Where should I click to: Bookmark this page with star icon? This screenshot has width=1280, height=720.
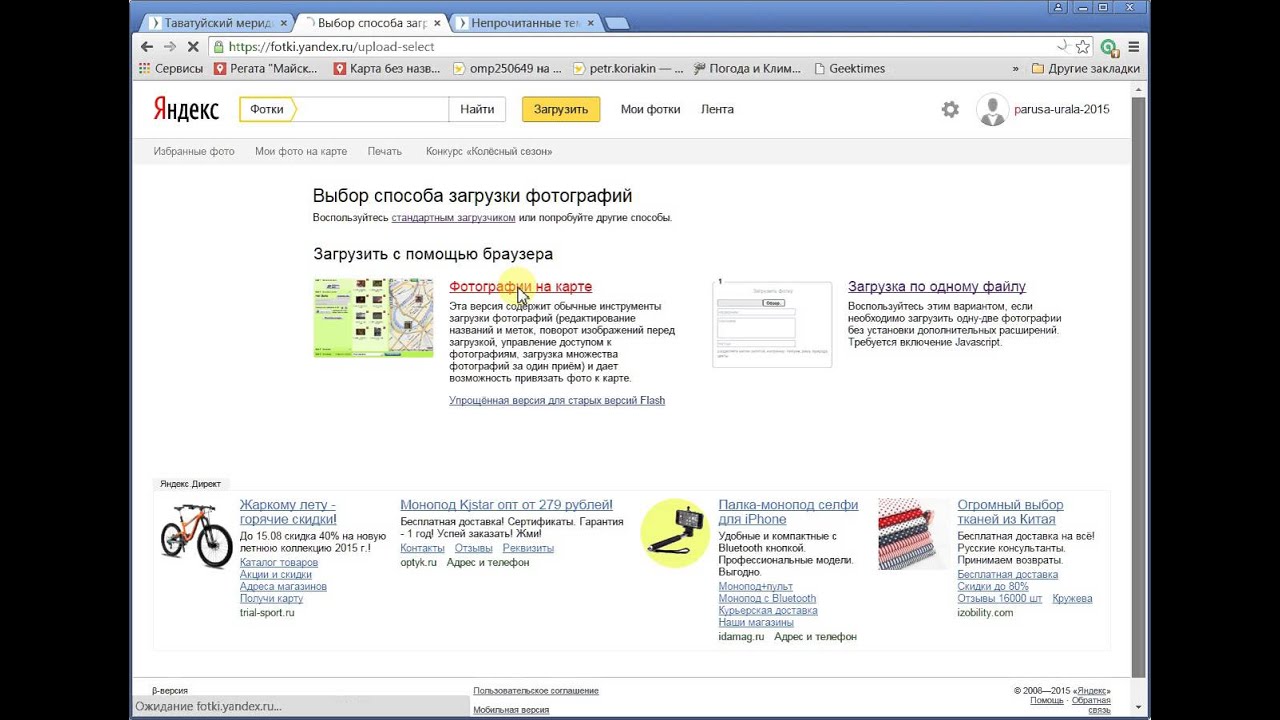[1082, 47]
